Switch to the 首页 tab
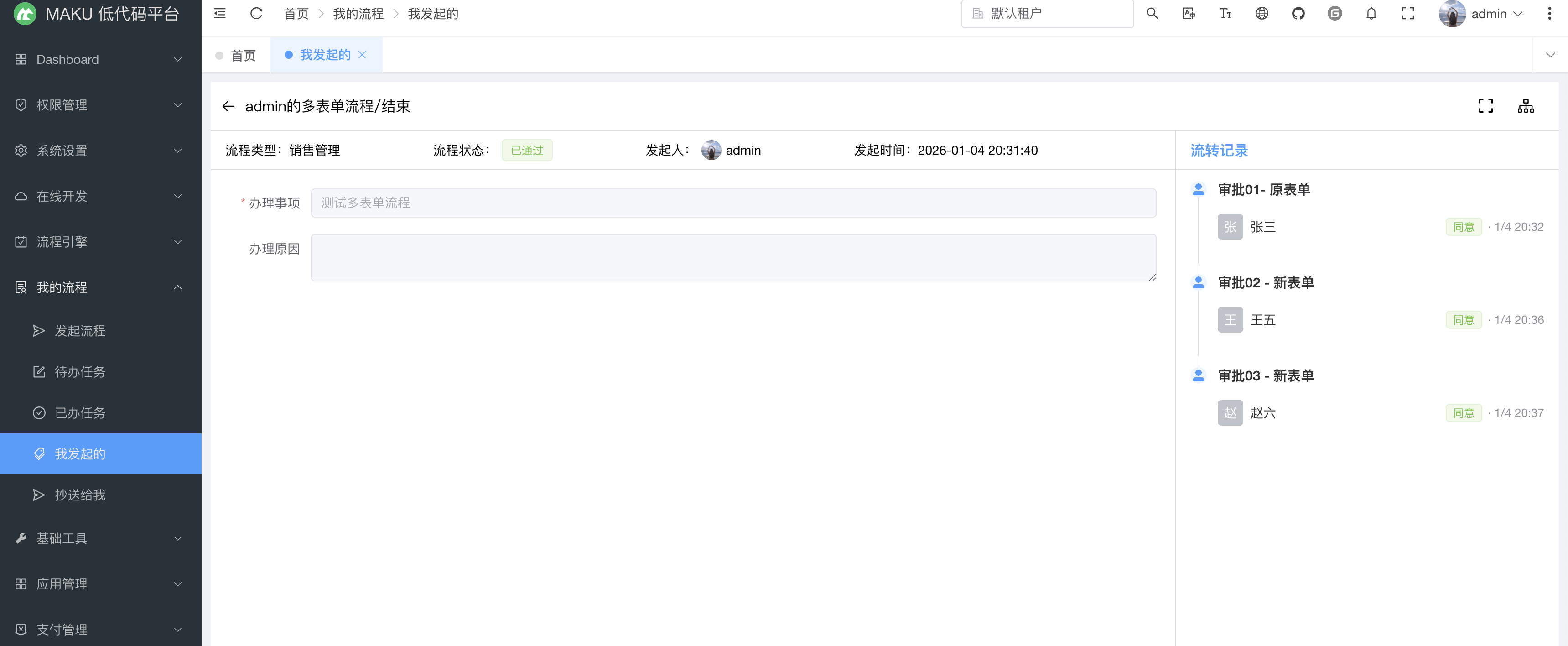This screenshot has height=646, width=1568. (x=236, y=55)
